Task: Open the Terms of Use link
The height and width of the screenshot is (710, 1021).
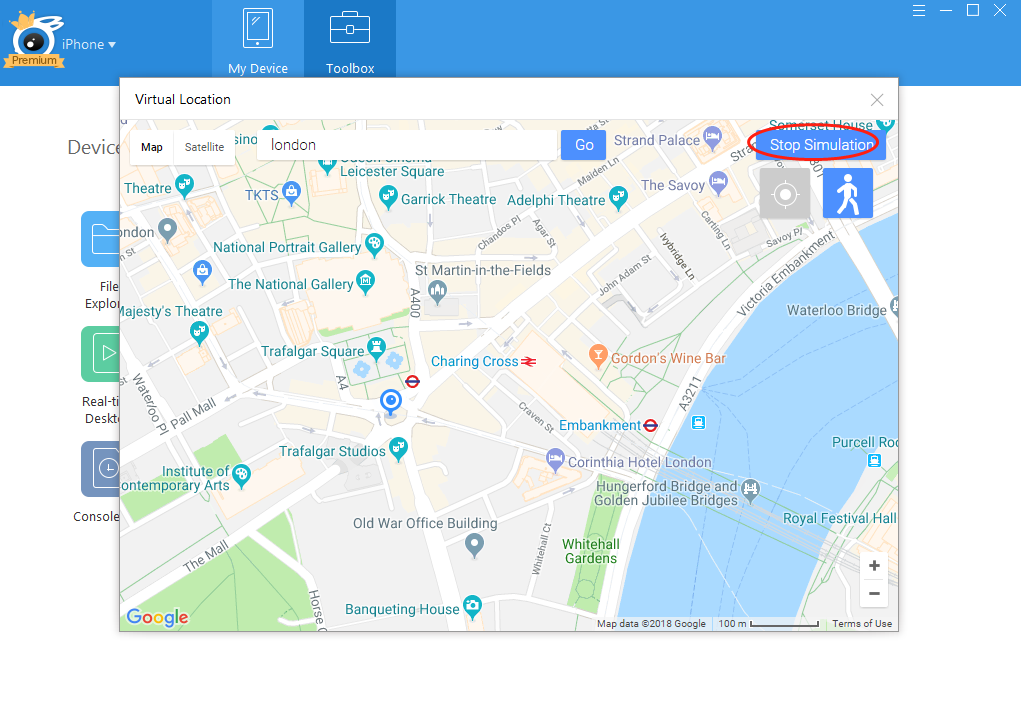Action: [862, 623]
